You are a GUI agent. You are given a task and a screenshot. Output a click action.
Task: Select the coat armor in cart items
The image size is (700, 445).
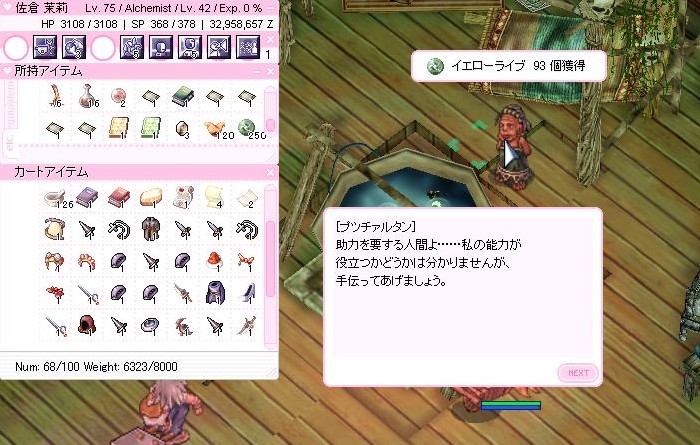[151, 229]
